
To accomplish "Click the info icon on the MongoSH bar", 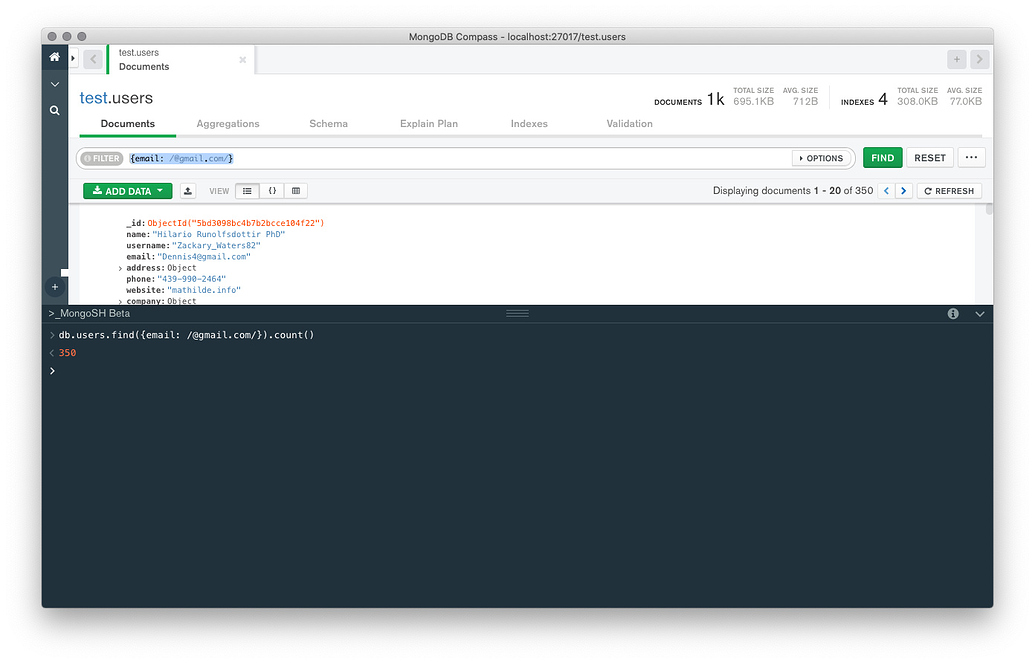I will pyautogui.click(x=953, y=313).
